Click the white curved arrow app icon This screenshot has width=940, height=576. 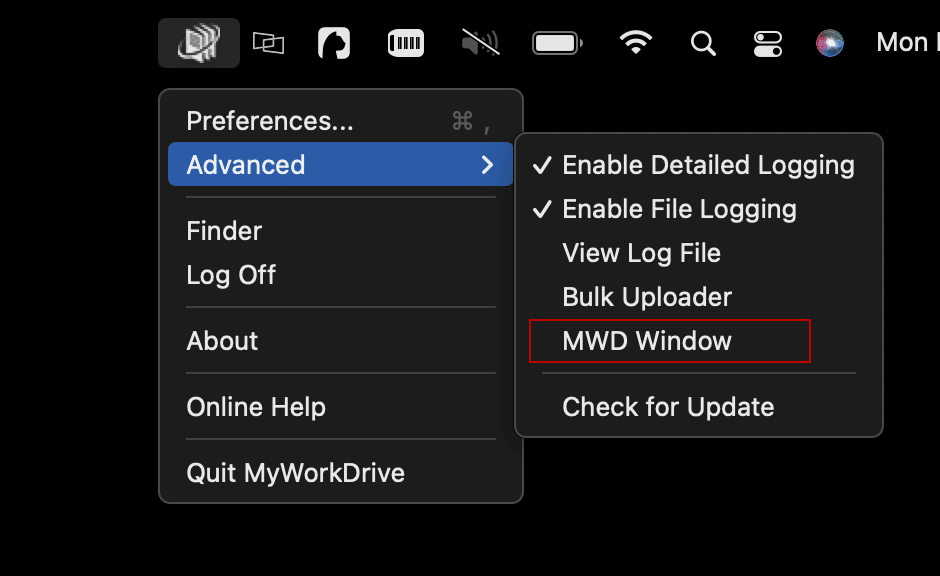[334, 43]
